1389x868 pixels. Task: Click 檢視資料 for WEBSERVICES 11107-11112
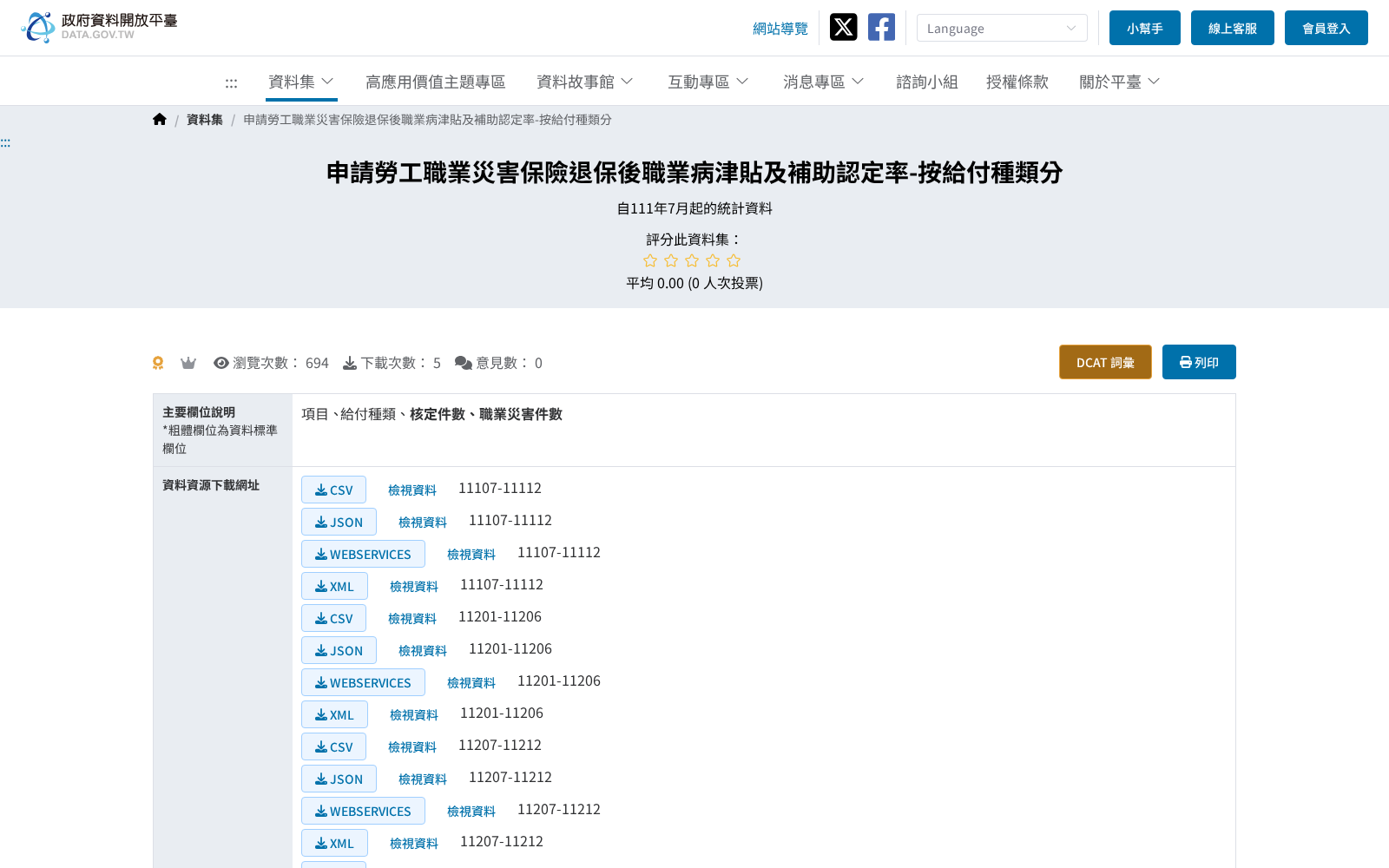[471, 555]
